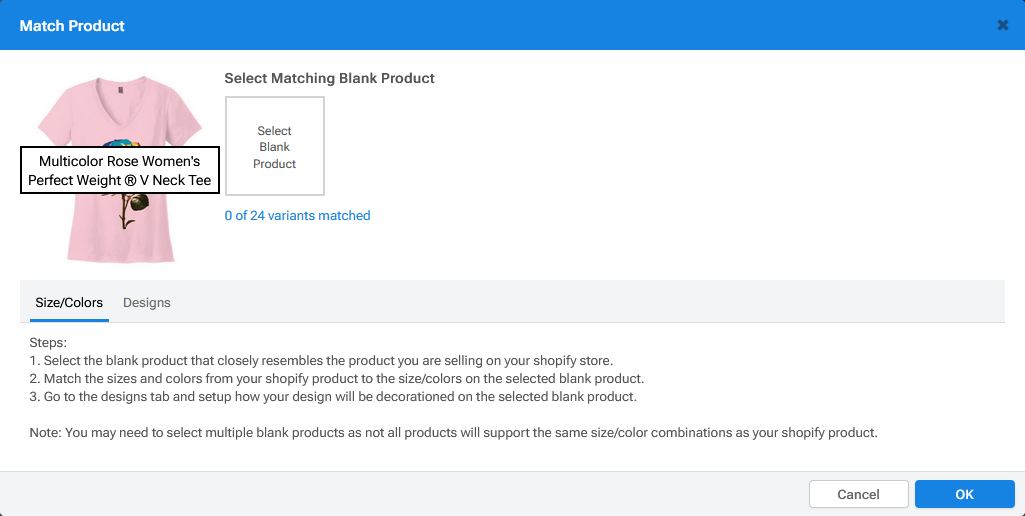
Task: Switch to the Size/Colors tab
Action: 69,302
